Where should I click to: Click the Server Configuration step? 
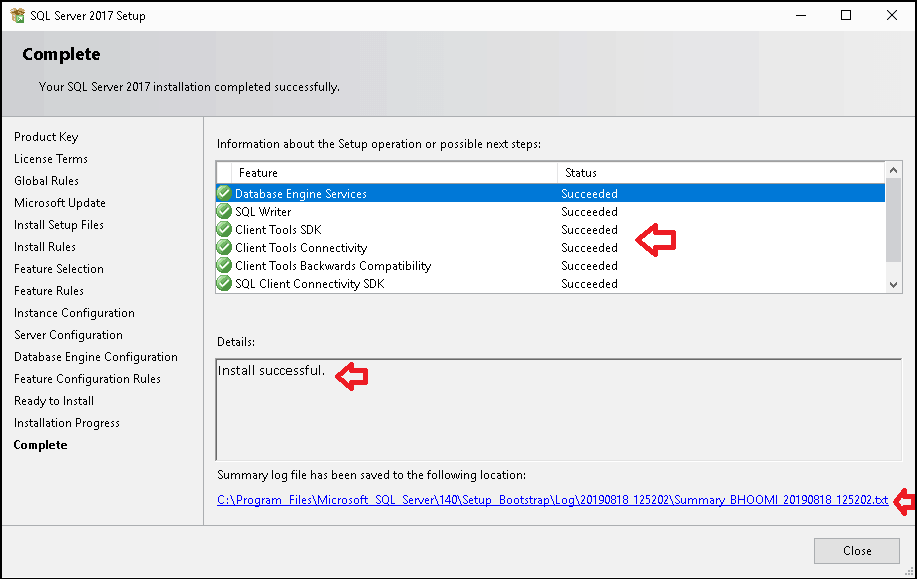tap(68, 335)
